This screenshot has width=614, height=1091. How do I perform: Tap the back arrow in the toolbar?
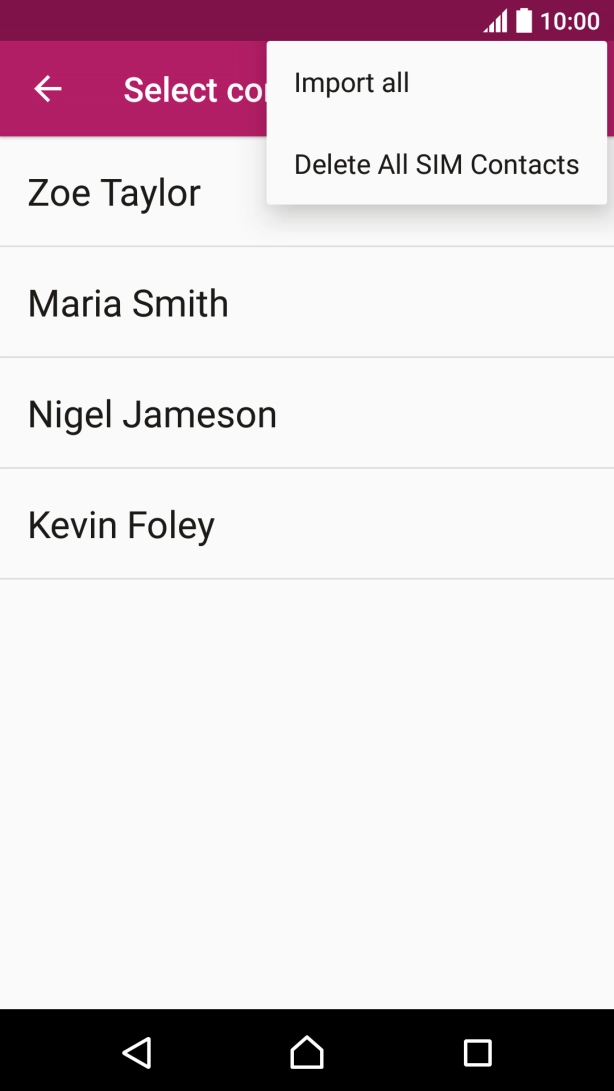pos(48,89)
